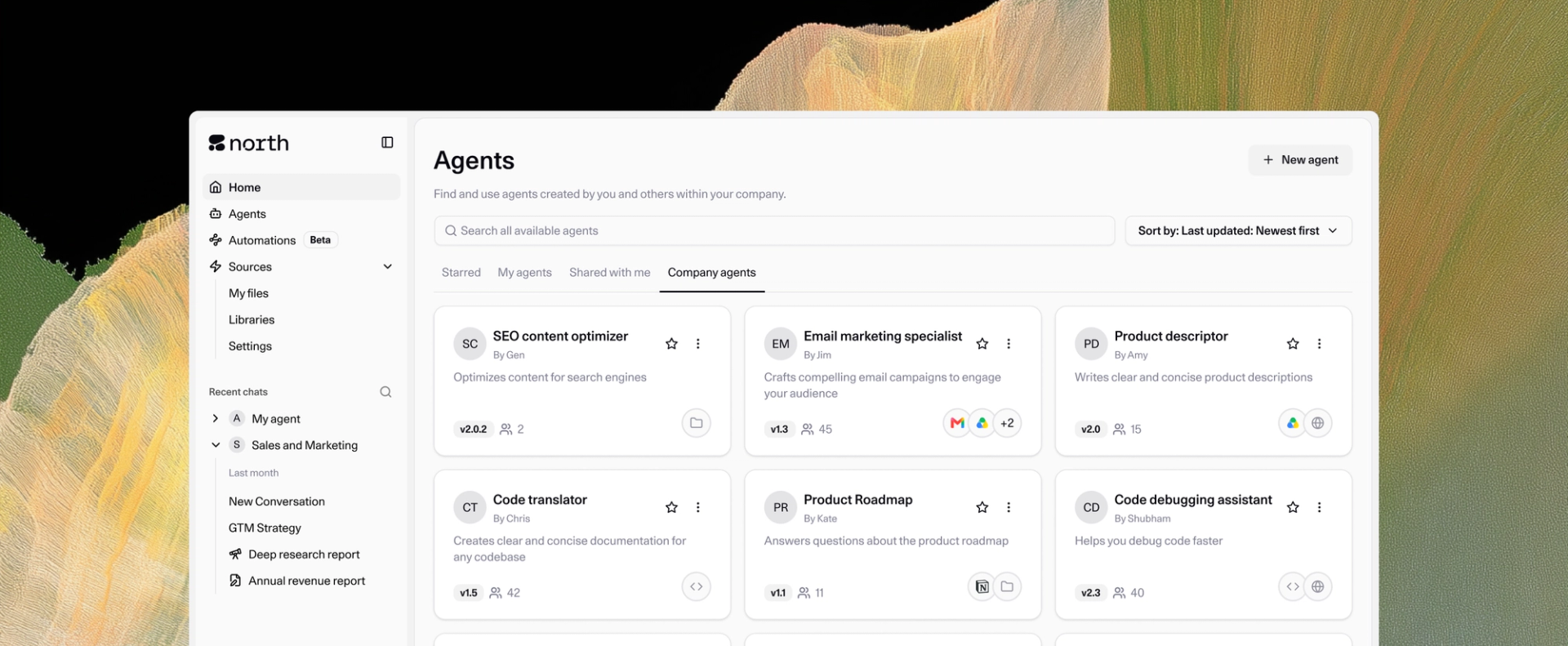
Task: Star the Email marketing specialist agent
Action: tap(982, 344)
